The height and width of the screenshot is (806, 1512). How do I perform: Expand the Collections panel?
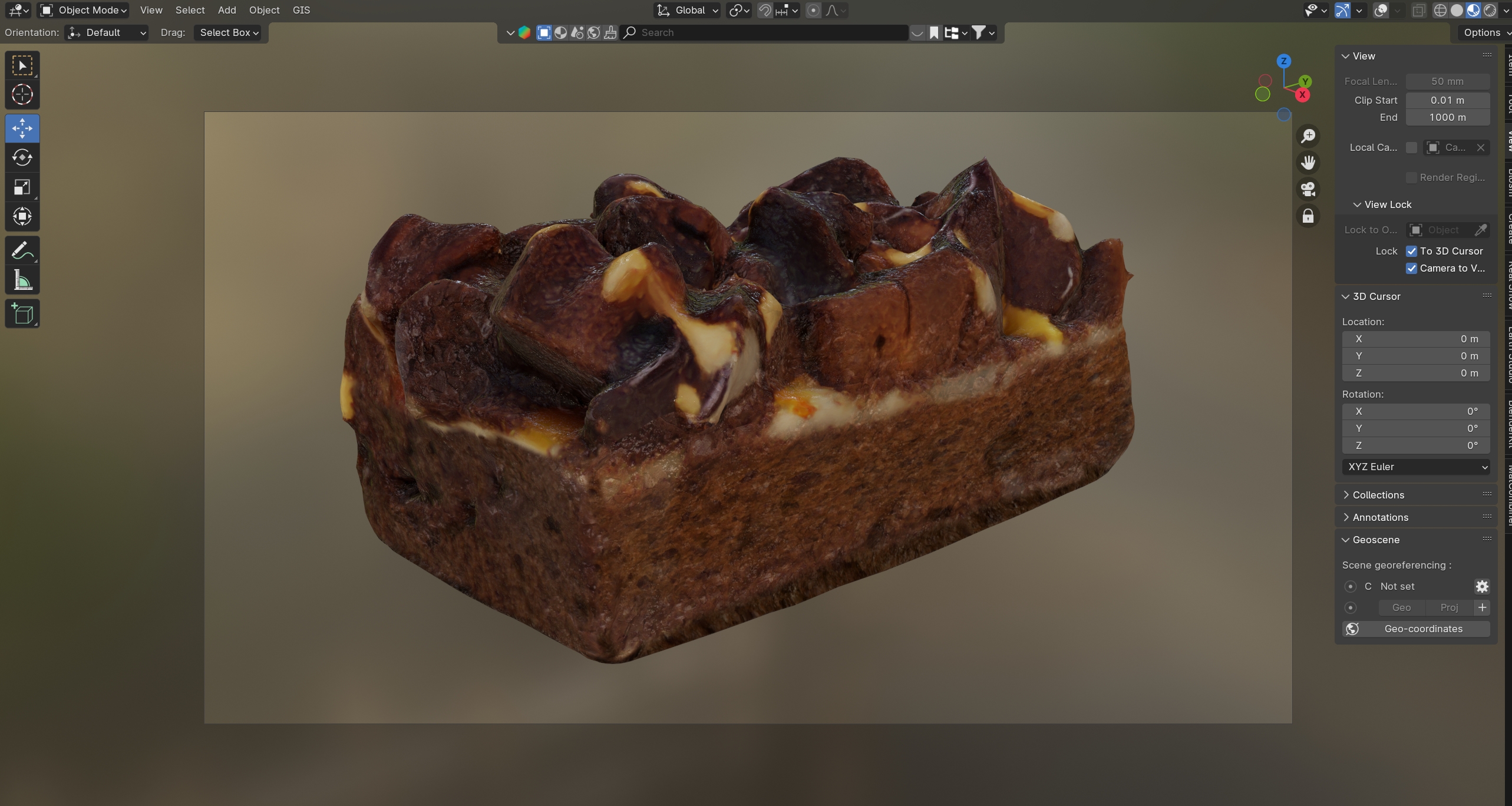(1378, 495)
